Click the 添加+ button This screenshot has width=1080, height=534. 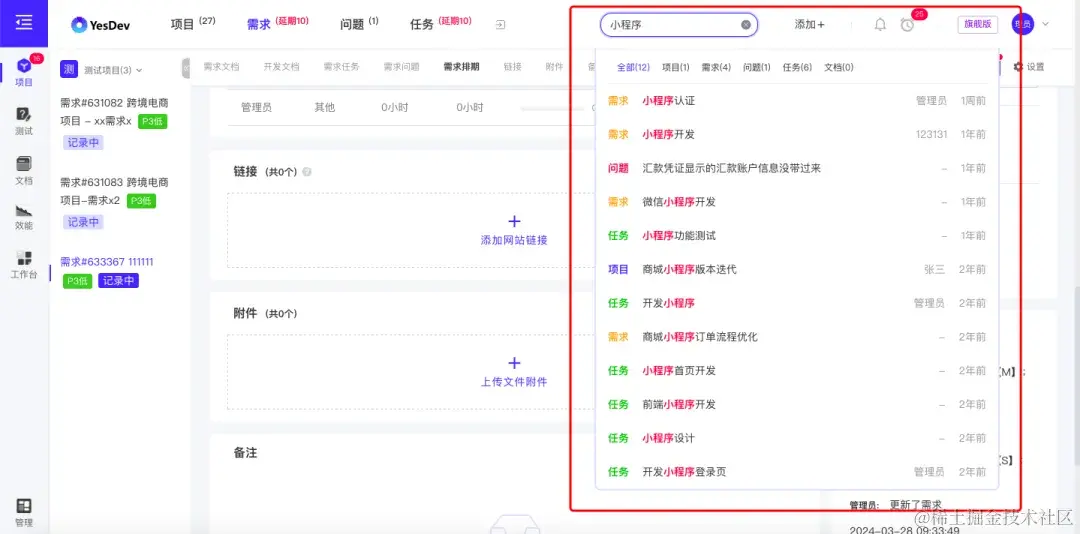(x=809, y=25)
